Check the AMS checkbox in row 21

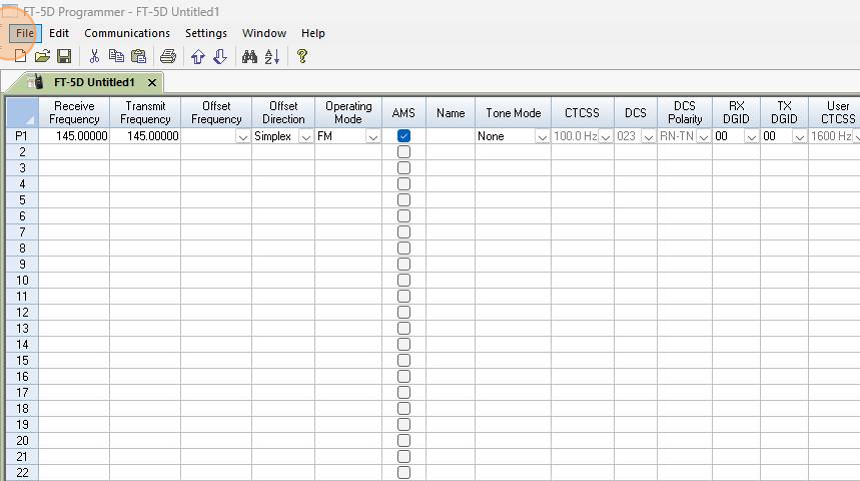pyautogui.click(x=404, y=456)
